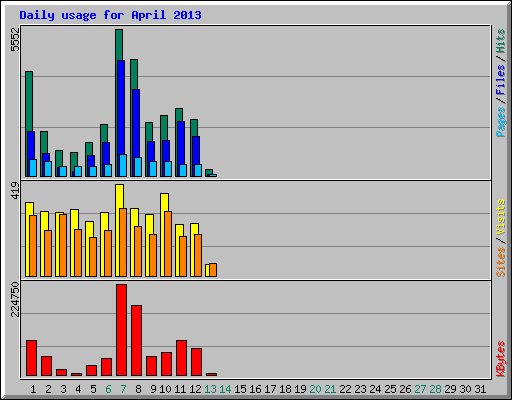Click the 'KBytes' legend label
This screenshot has width=512, height=400.
point(500,359)
